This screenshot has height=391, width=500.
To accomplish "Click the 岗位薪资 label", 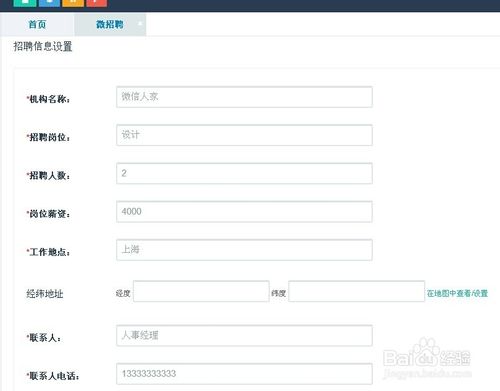I will coord(48,214).
